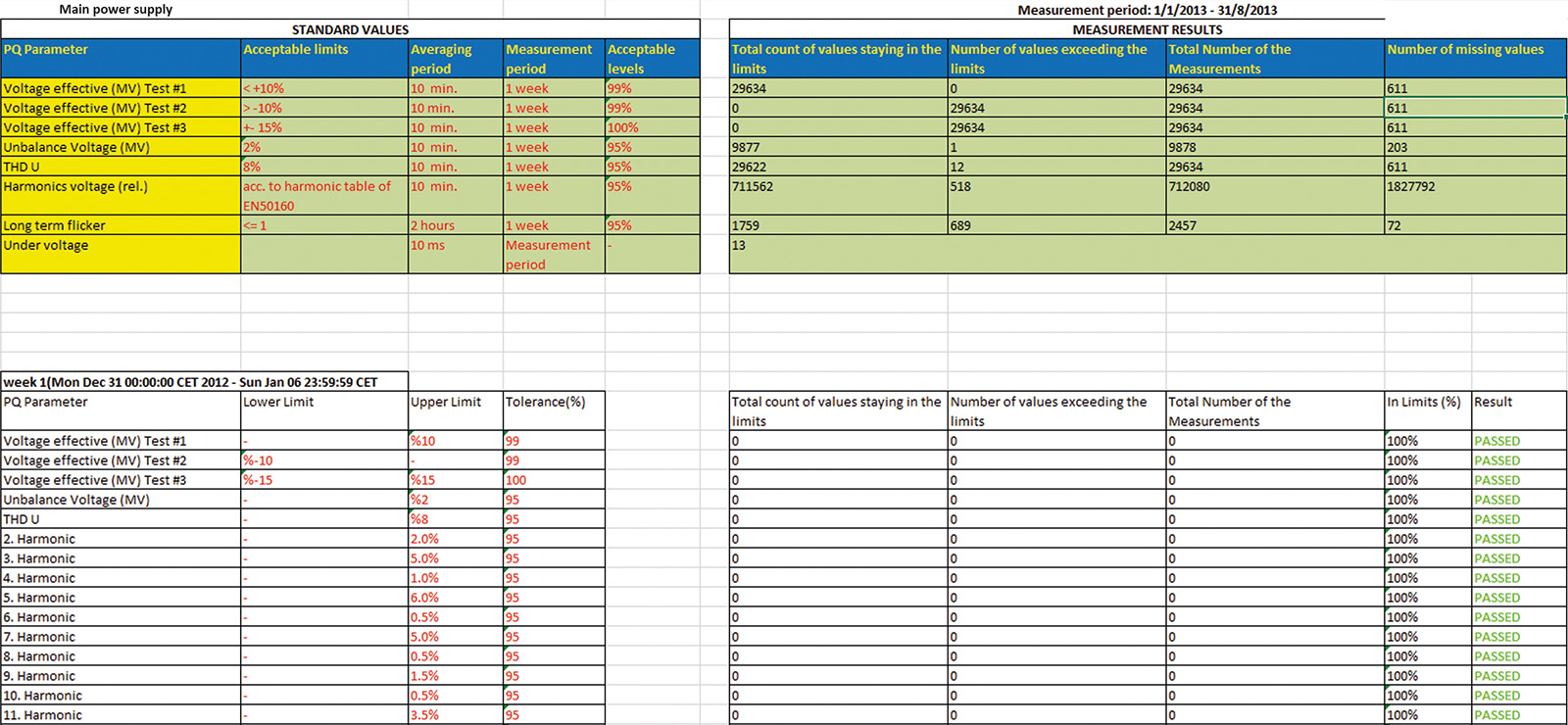Click the 'Result' column header
Image resolution: width=1568 pixels, height=725 pixels.
click(x=1519, y=411)
